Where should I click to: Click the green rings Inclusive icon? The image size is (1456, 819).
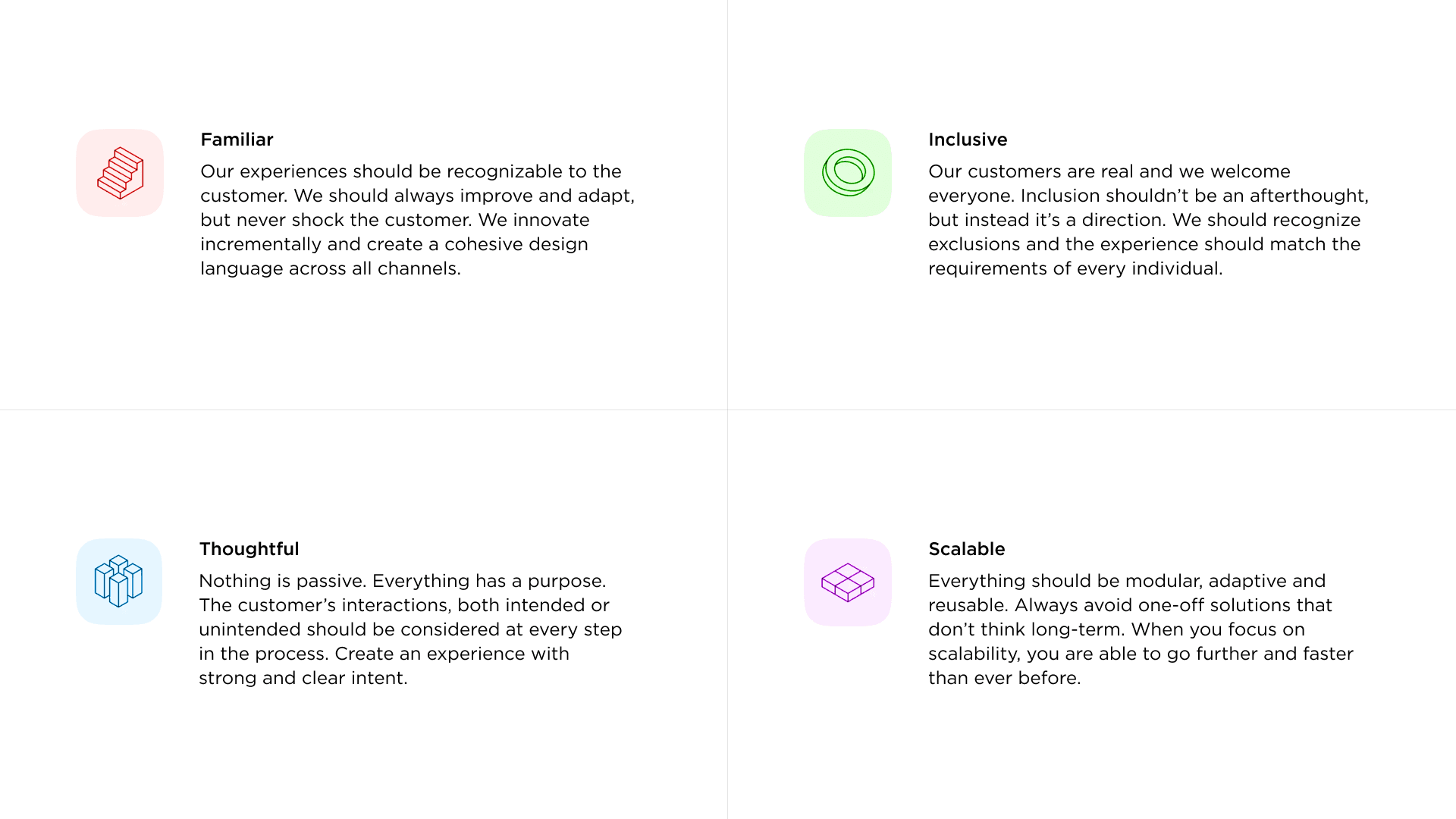tap(848, 173)
